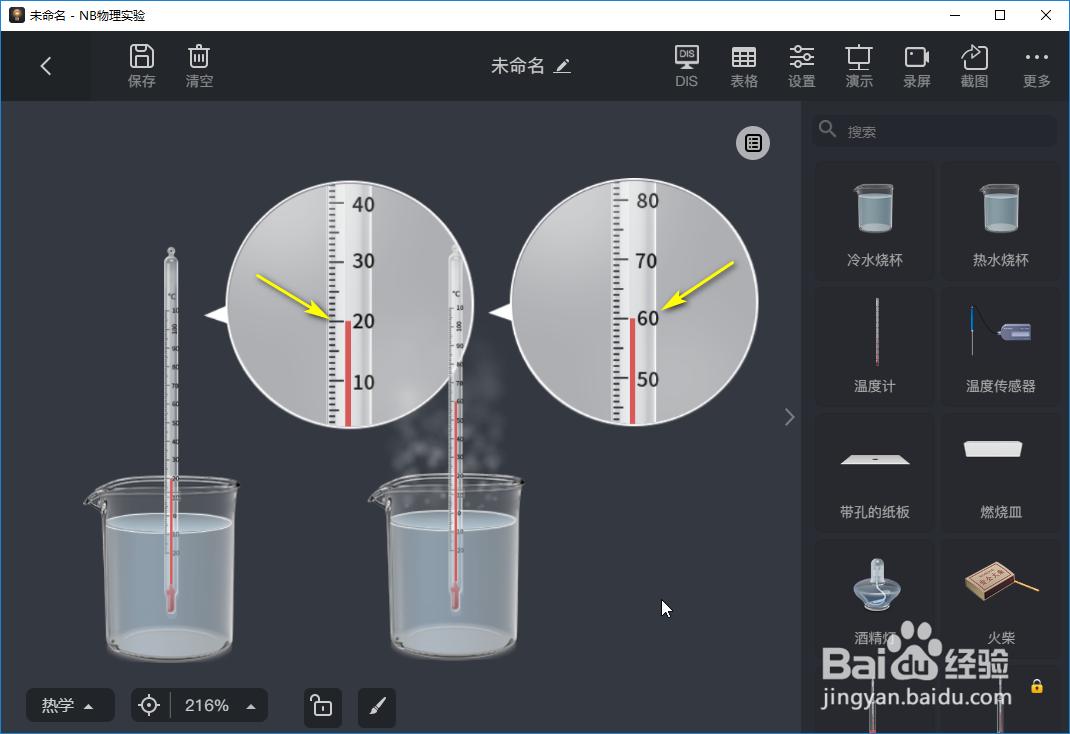Screen dimensions: 1070x734
Task: Open the 表格 table tool
Action: [x=744, y=66]
